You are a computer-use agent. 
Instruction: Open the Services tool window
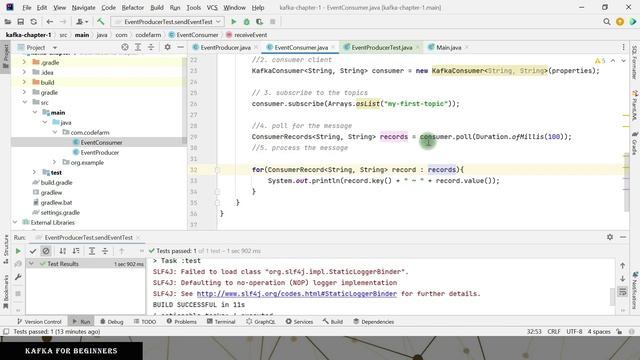(299, 322)
